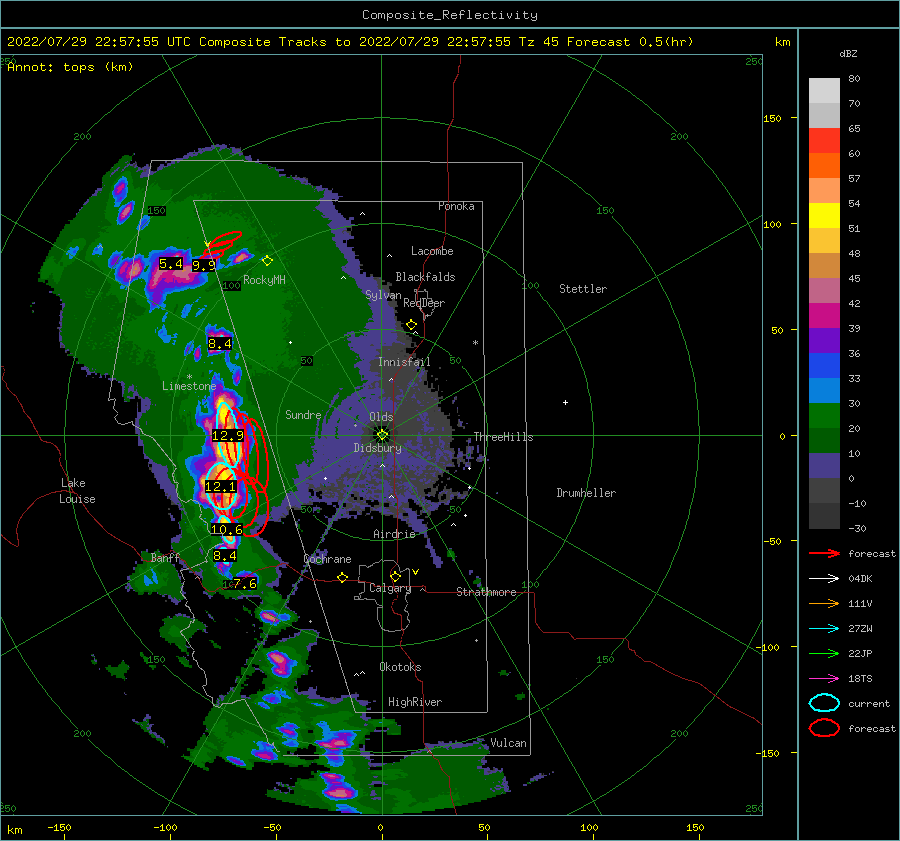The height and width of the screenshot is (841, 900).
Task: Click the dark orange swatch between 60 and 57
Action: tap(824, 165)
